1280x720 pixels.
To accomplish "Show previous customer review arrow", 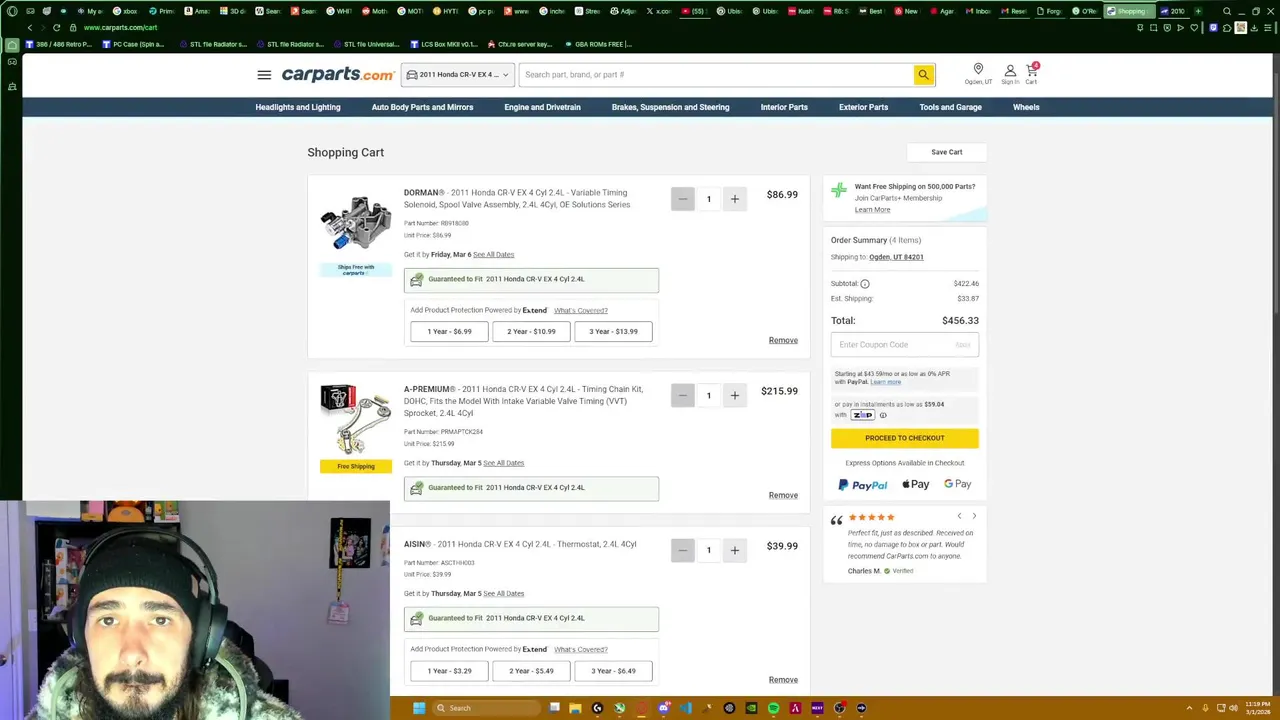I will [959, 517].
